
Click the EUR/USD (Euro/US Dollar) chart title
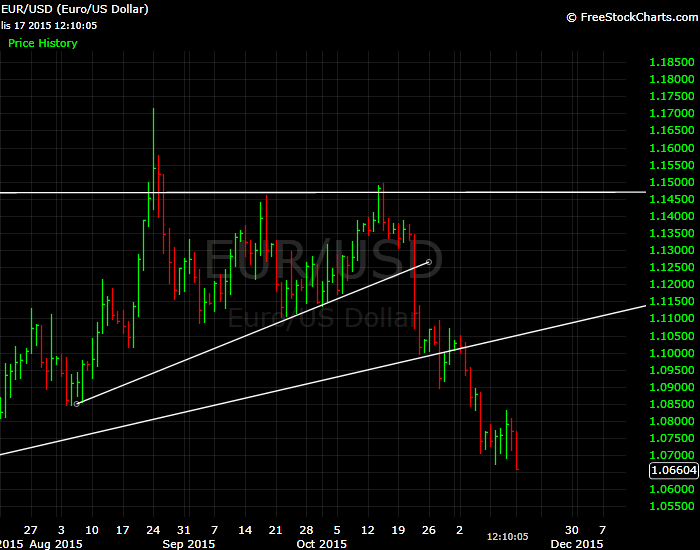point(75,9)
